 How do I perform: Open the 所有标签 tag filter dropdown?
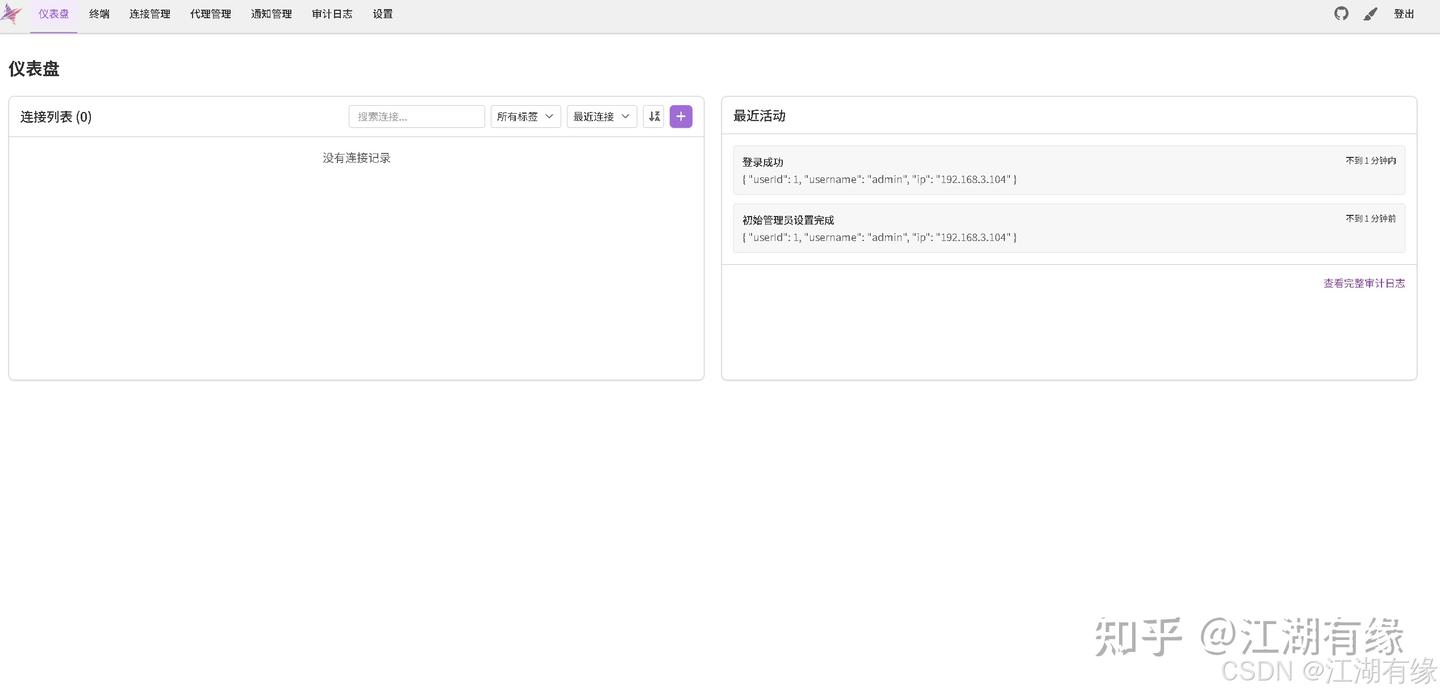[524, 116]
